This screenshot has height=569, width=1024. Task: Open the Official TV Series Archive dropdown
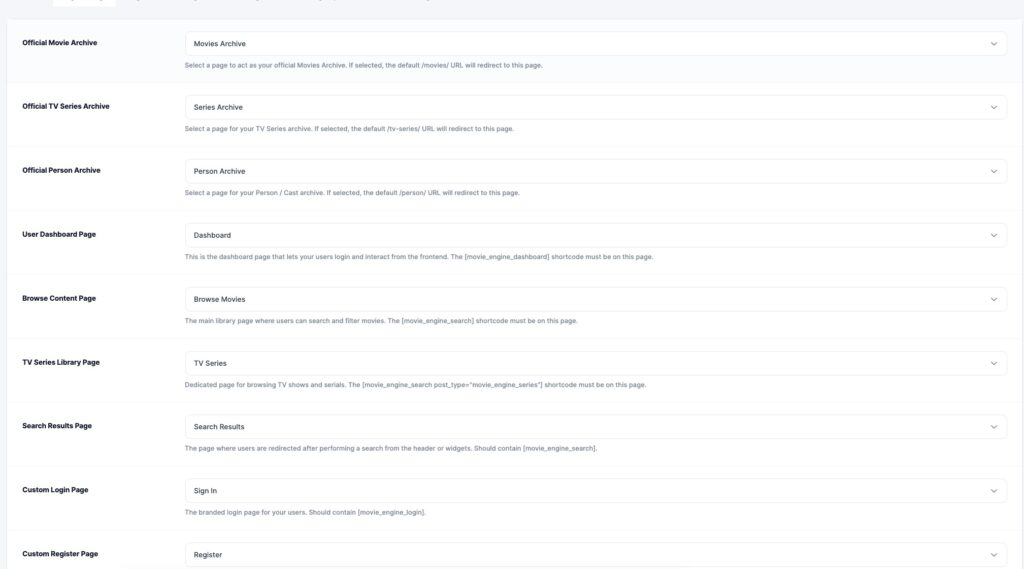click(595, 107)
